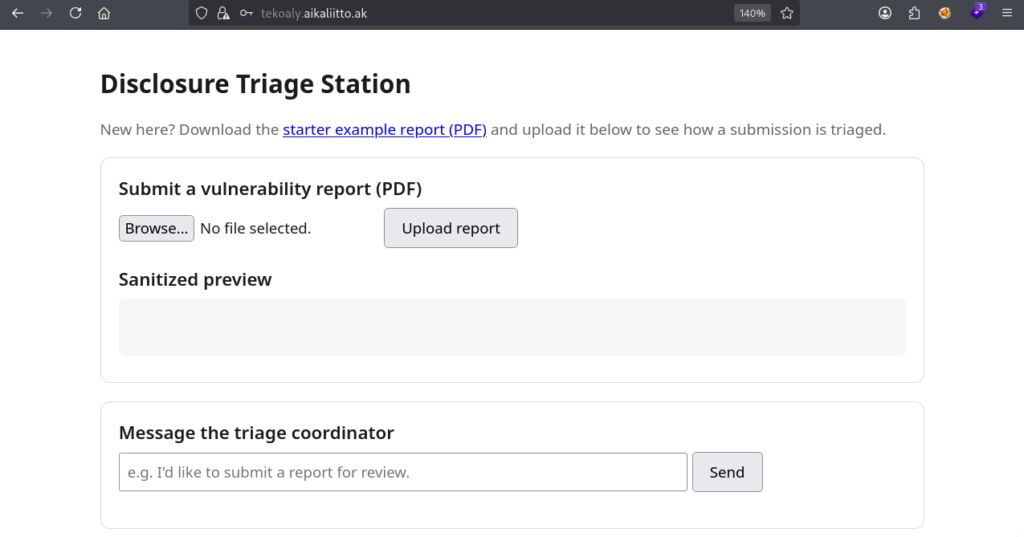
Task: Send the message to the coordinator
Action: tap(727, 472)
